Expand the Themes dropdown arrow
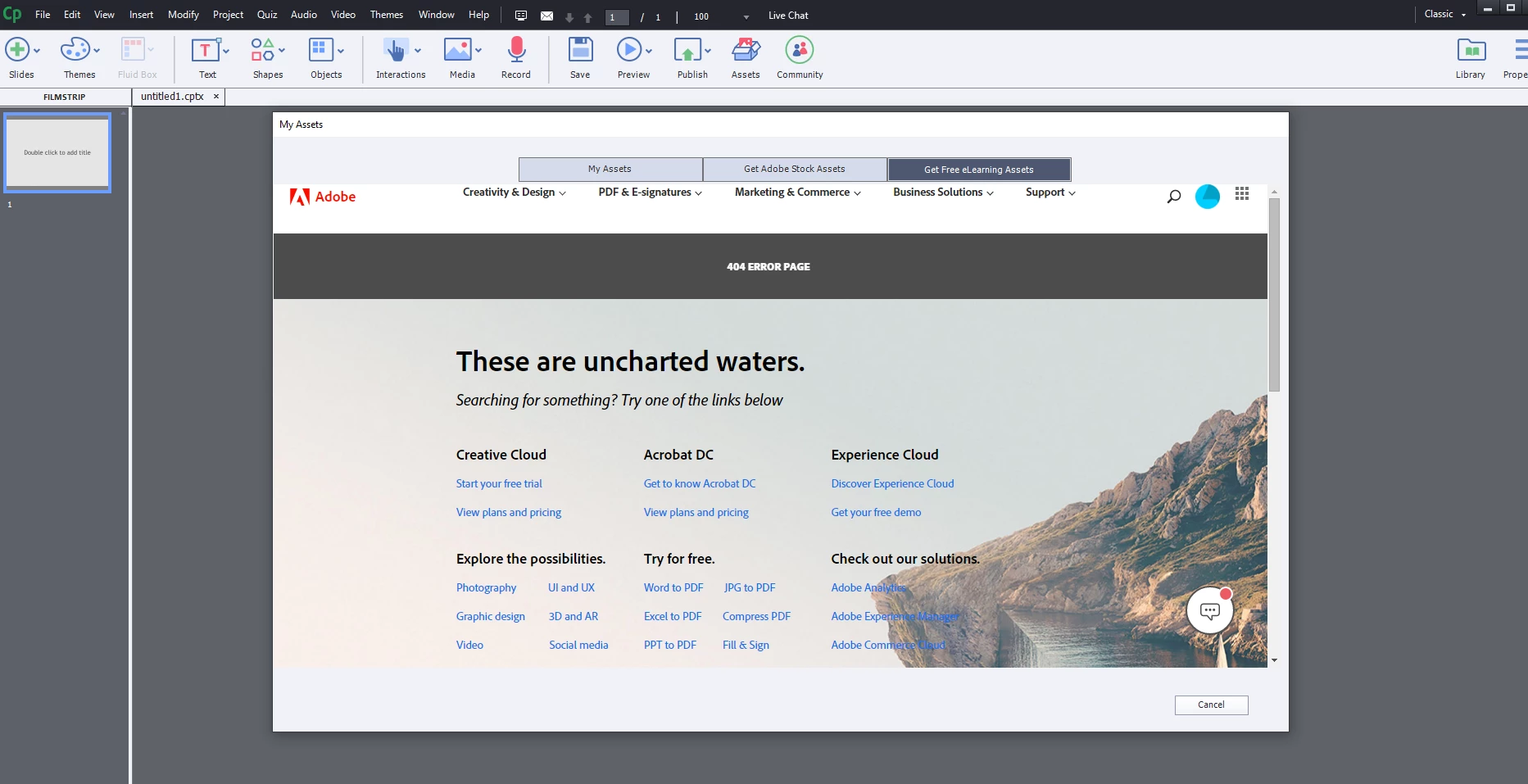This screenshot has height=784, width=1528. point(97,51)
